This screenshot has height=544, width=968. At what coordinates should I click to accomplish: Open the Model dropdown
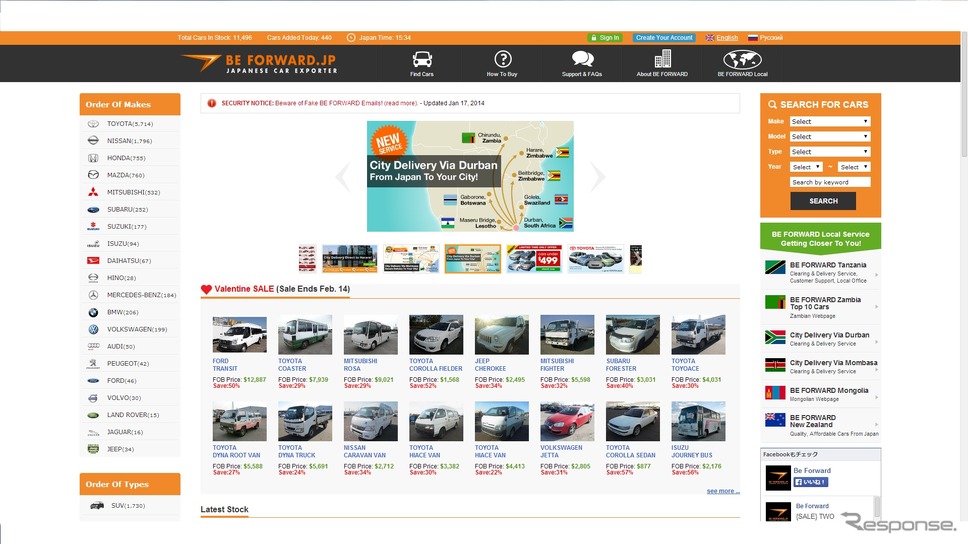[x=830, y=136]
